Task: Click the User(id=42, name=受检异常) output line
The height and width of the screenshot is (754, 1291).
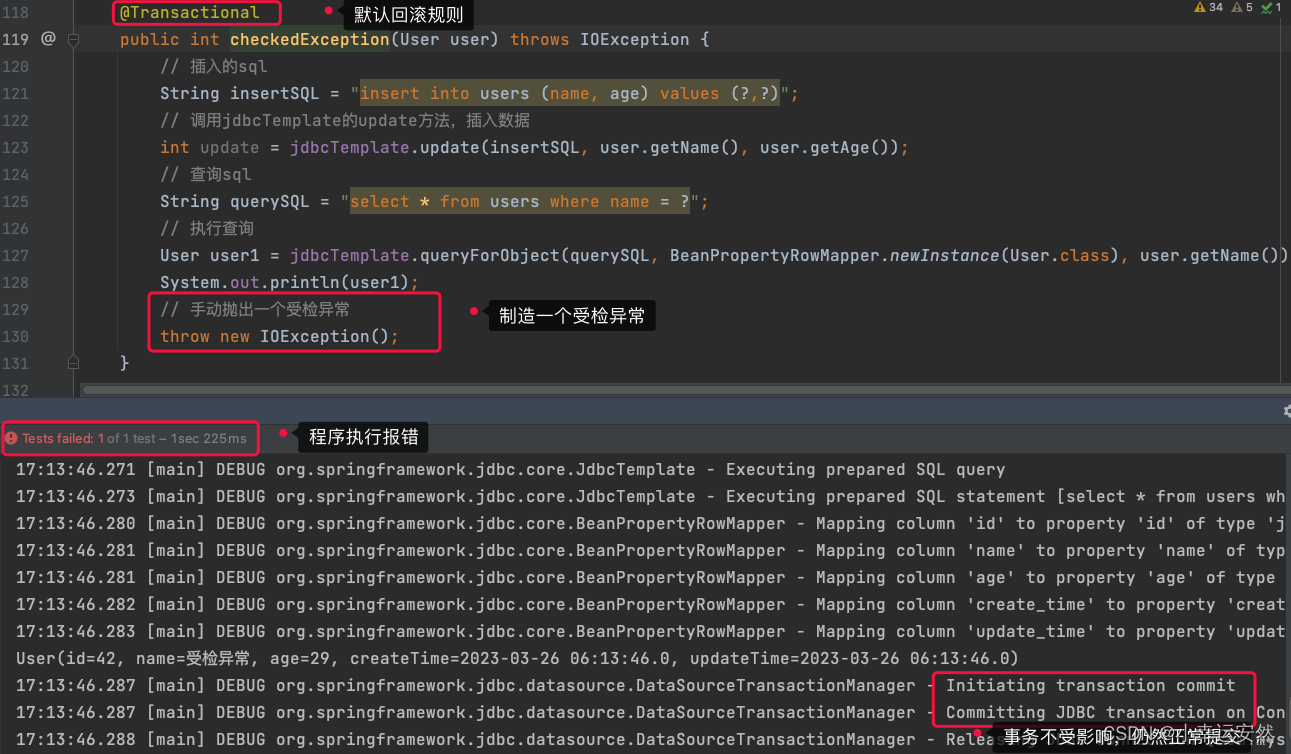Action: click(x=517, y=659)
